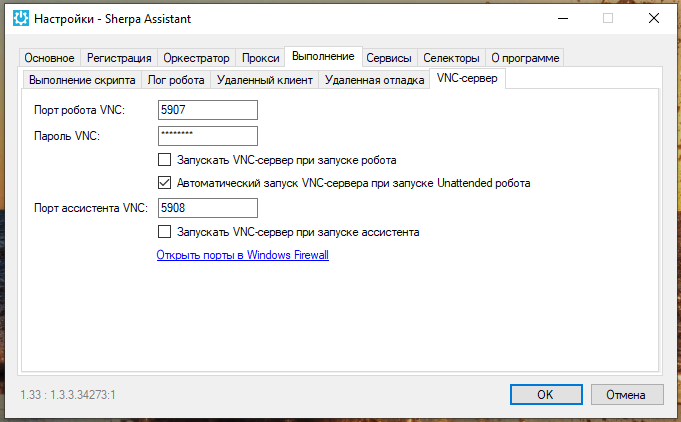Open the Основное tab
The image size is (681, 422).
click(49, 58)
